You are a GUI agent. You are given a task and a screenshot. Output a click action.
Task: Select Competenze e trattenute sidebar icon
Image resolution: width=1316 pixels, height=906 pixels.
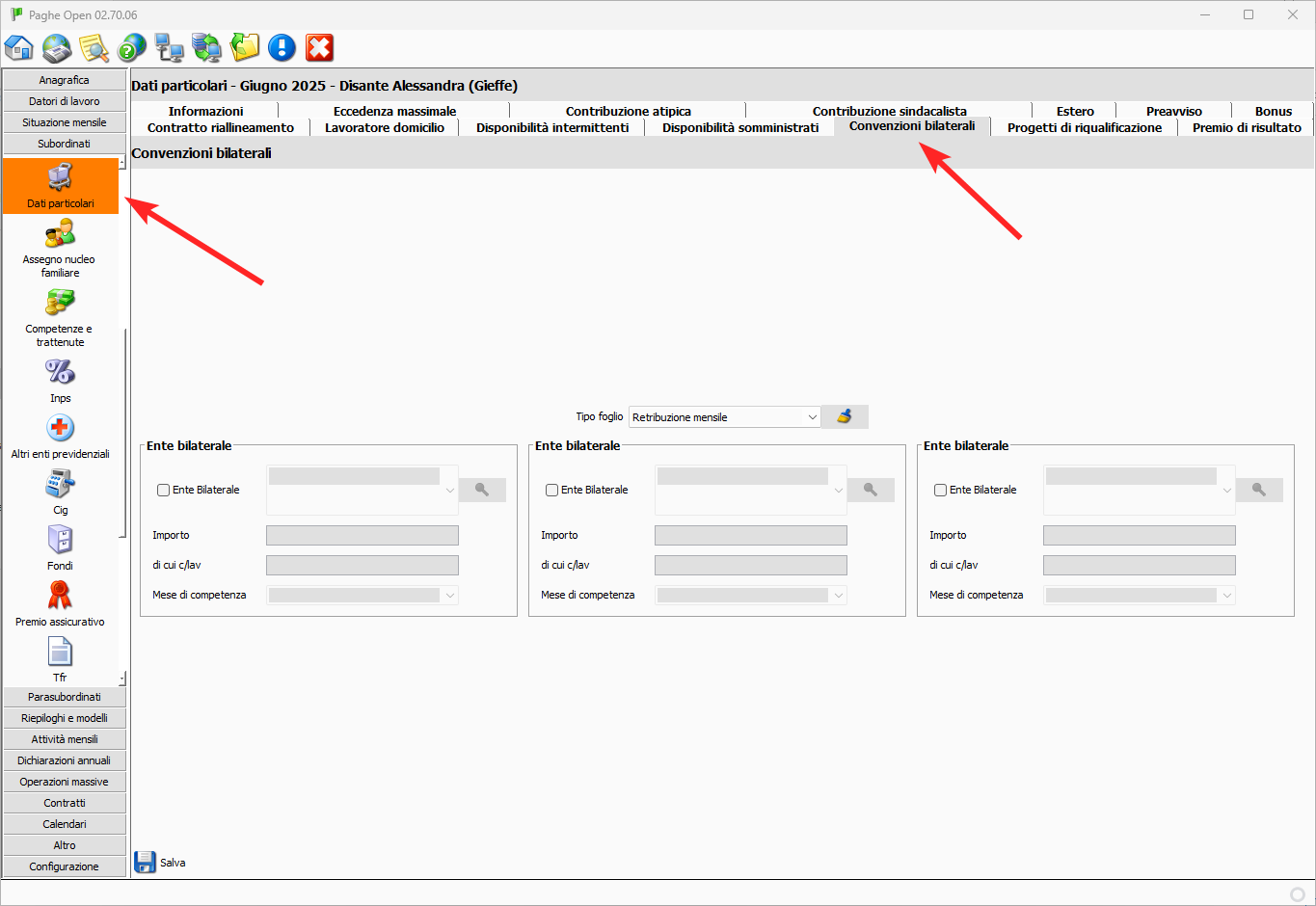60,316
